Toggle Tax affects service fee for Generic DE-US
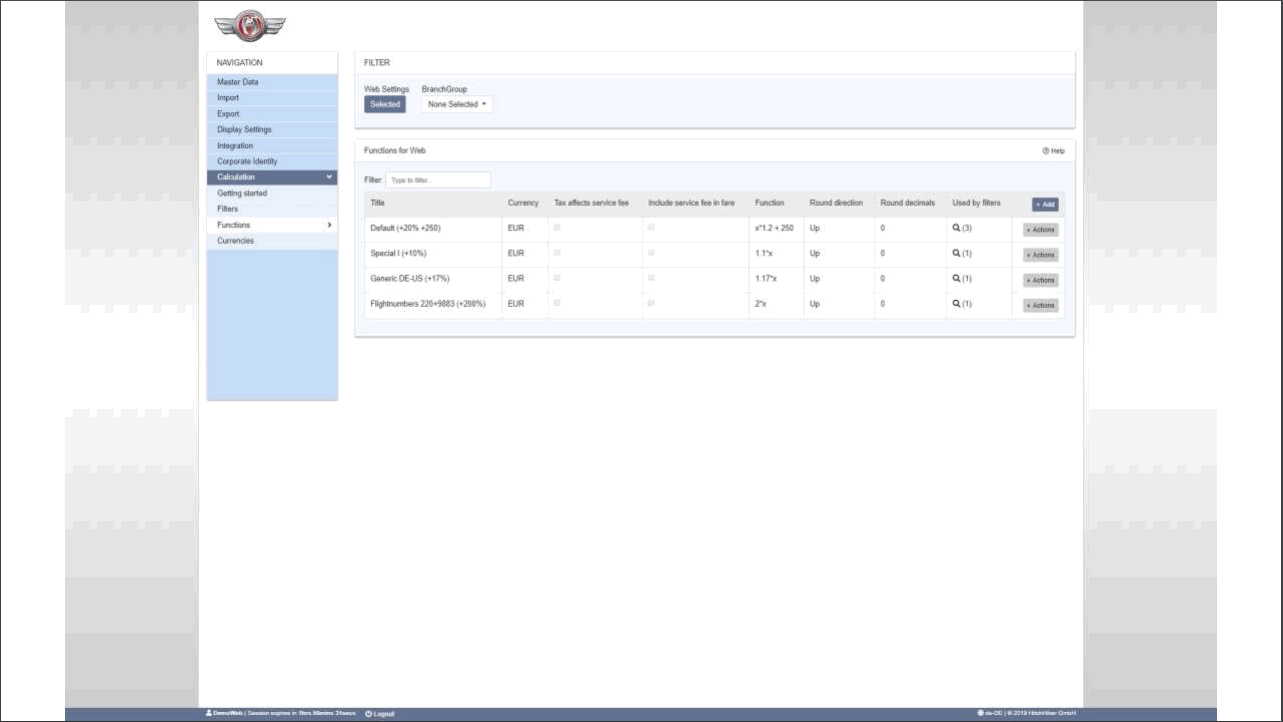 coord(558,278)
